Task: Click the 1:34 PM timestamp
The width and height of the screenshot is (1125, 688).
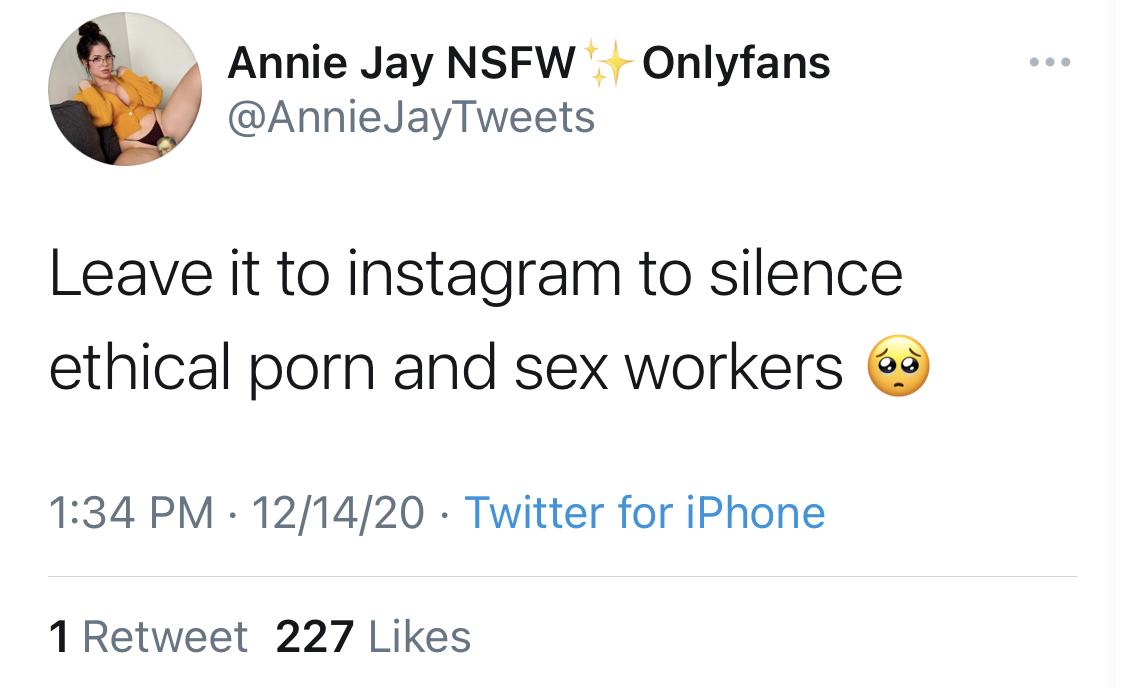Action: tap(131, 513)
